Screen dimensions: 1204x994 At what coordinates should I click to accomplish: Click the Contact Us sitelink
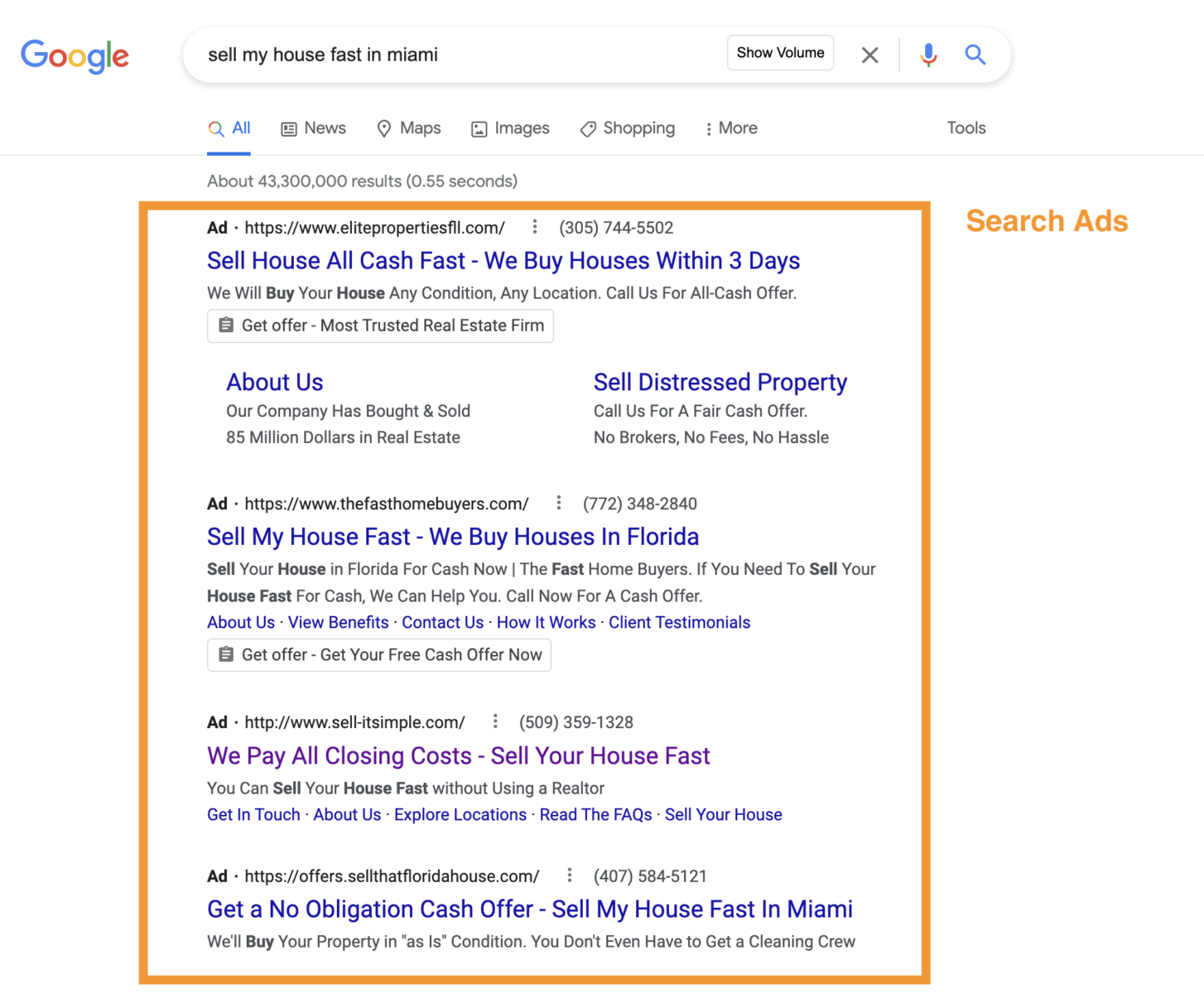pos(443,623)
